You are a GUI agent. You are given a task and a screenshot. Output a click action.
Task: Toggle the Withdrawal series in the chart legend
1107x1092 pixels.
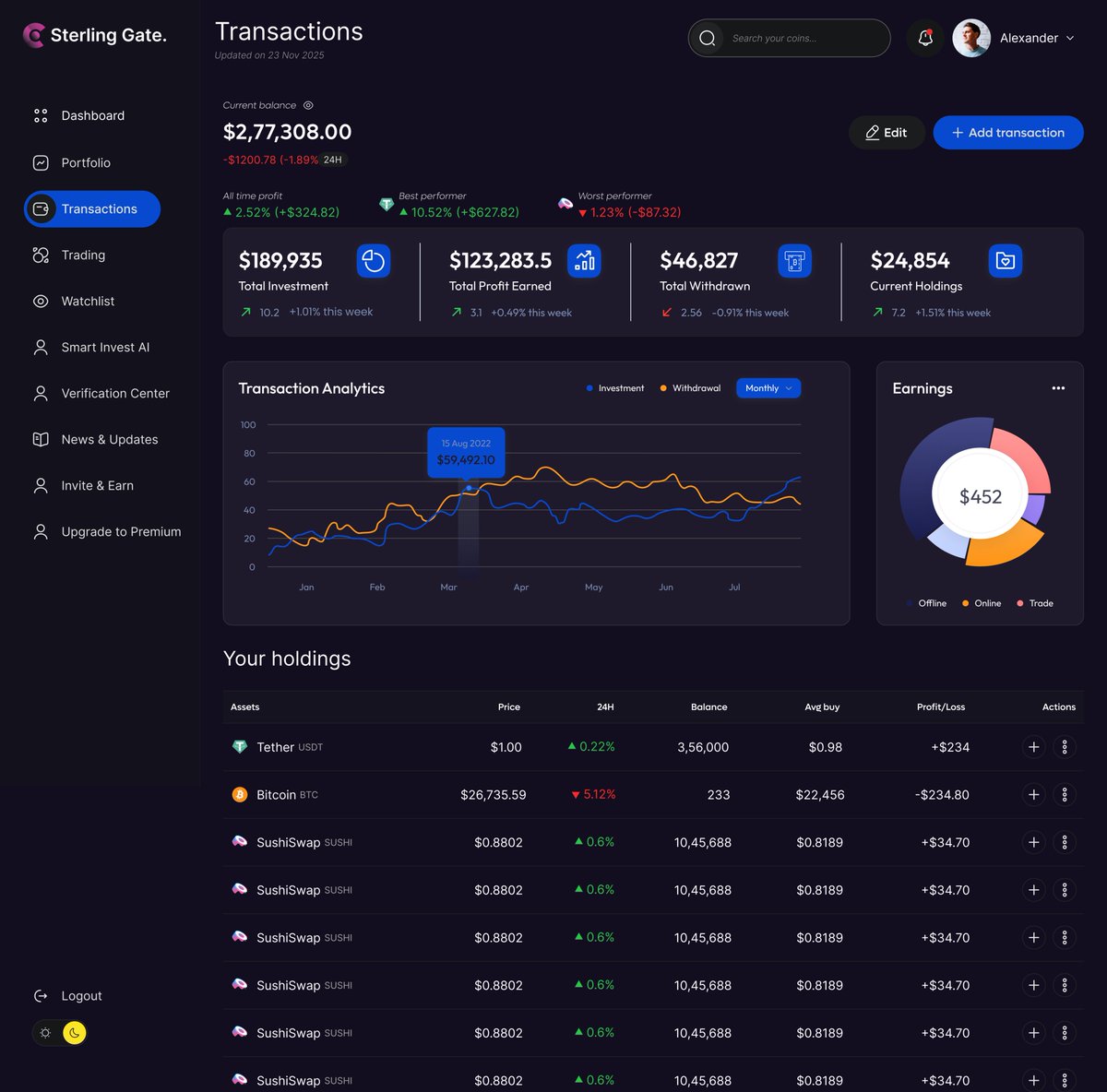(x=690, y=387)
